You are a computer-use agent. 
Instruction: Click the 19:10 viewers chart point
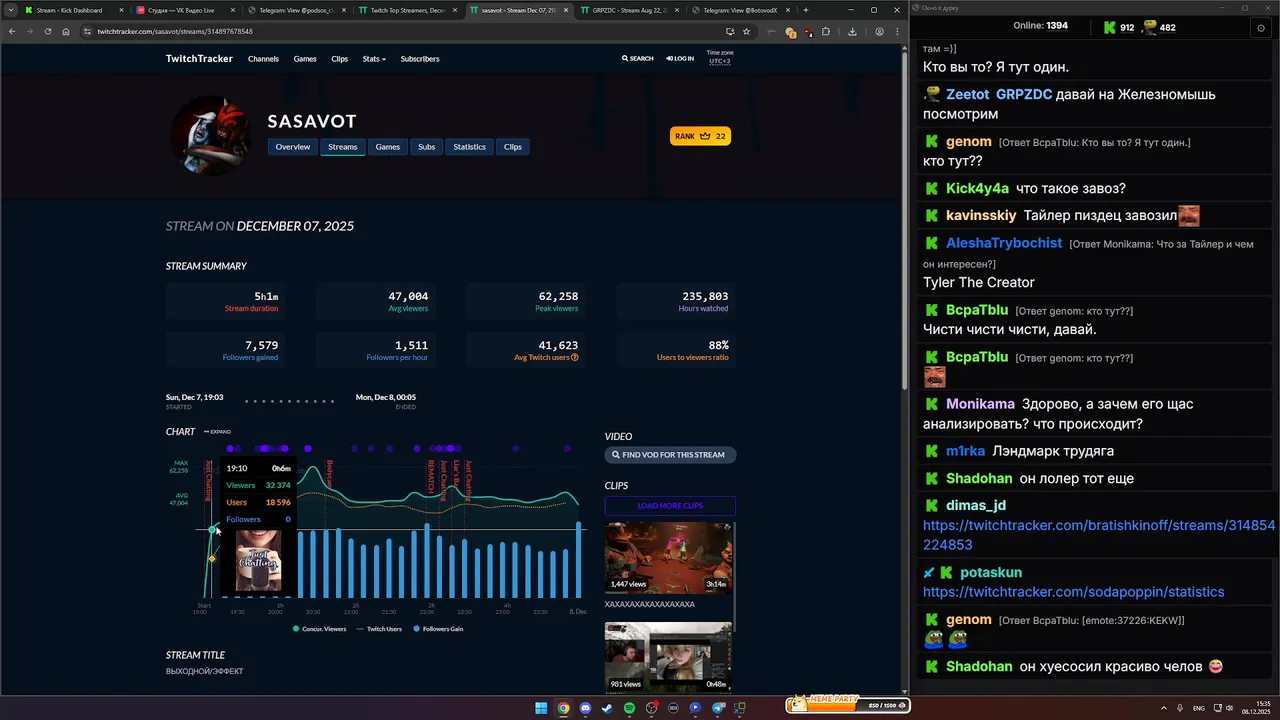point(212,528)
